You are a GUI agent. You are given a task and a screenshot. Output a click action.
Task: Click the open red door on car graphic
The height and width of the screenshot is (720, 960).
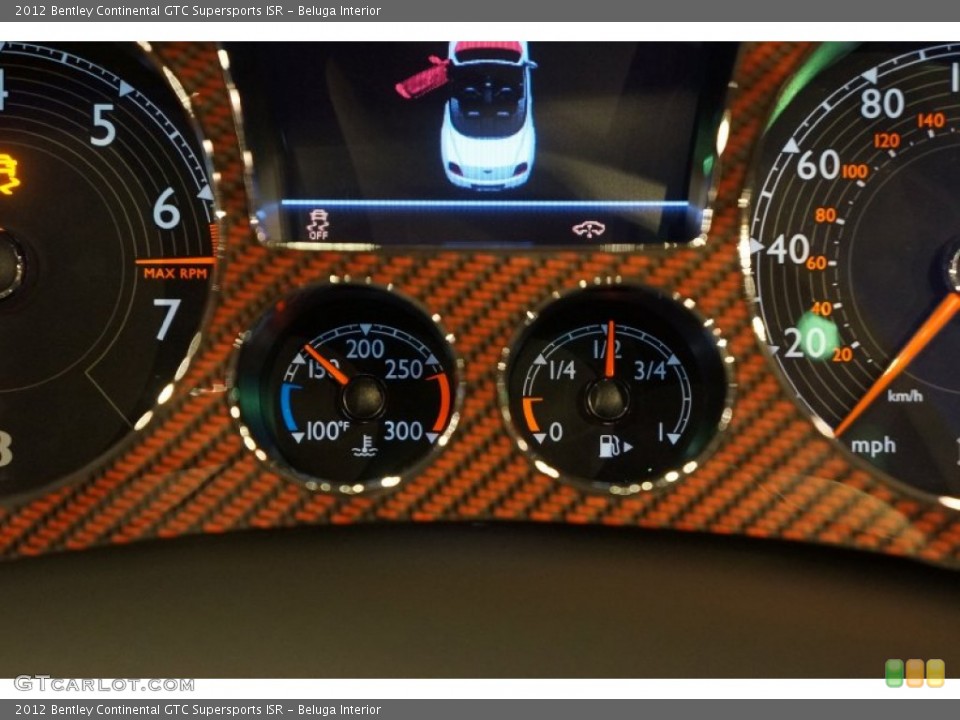tap(422, 78)
